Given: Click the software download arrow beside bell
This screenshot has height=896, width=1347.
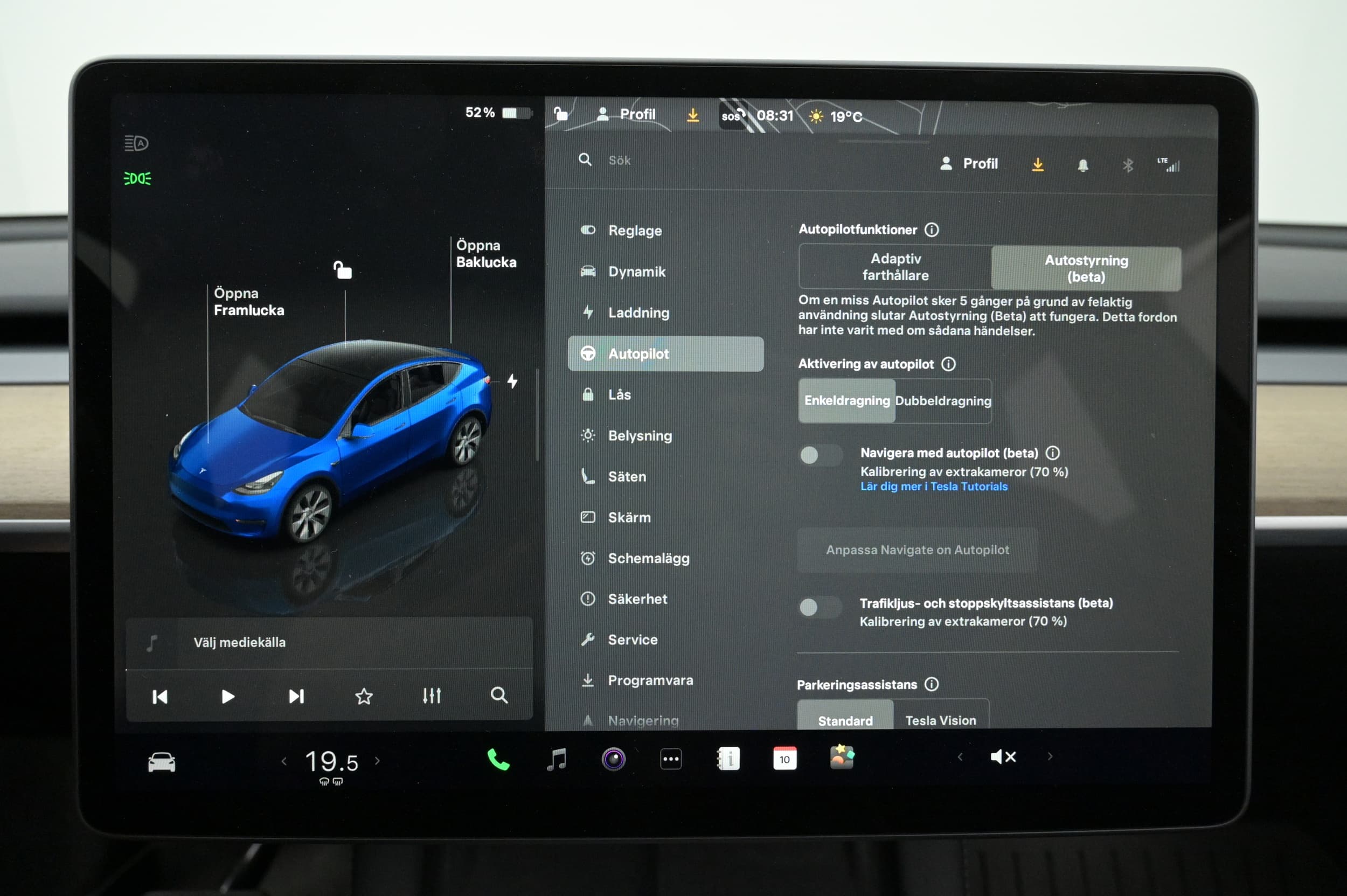Looking at the screenshot, I should pyautogui.click(x=1038, y=164).
